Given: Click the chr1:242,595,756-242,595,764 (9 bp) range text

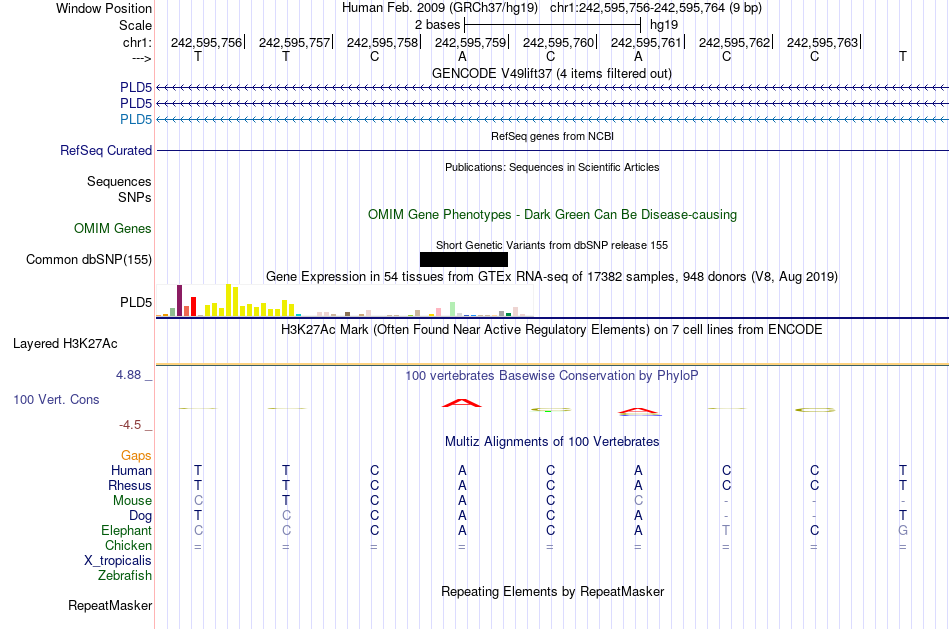Looking at the screenshot, I should 656,8.
